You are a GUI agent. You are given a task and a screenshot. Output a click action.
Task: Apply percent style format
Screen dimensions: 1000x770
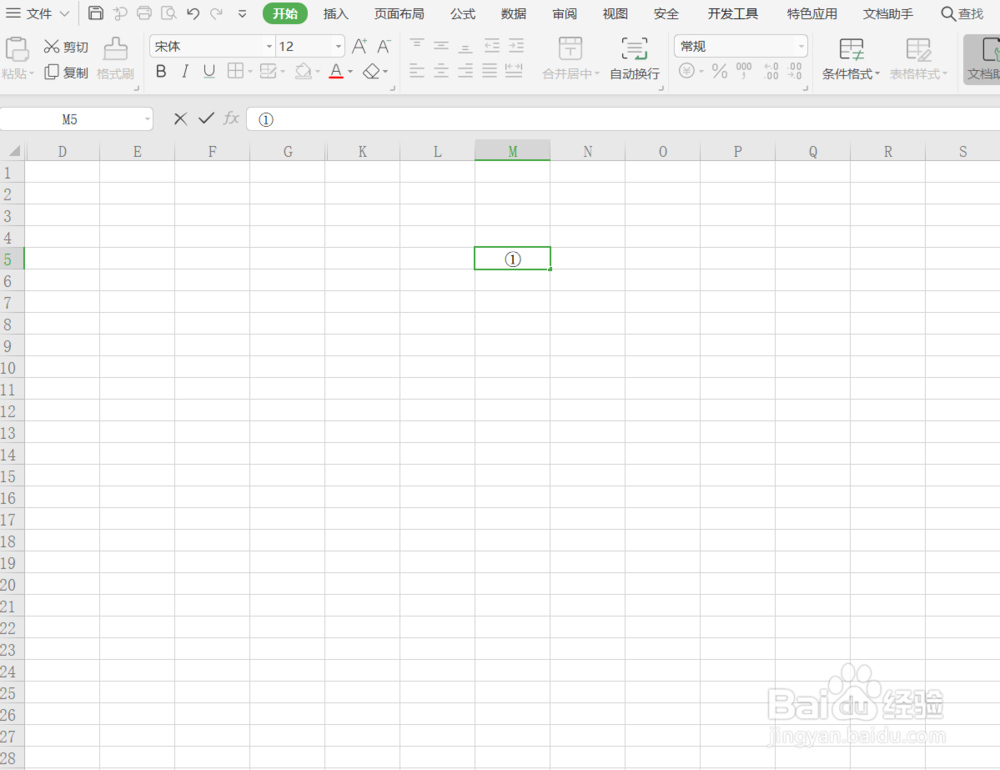point(719,71)
